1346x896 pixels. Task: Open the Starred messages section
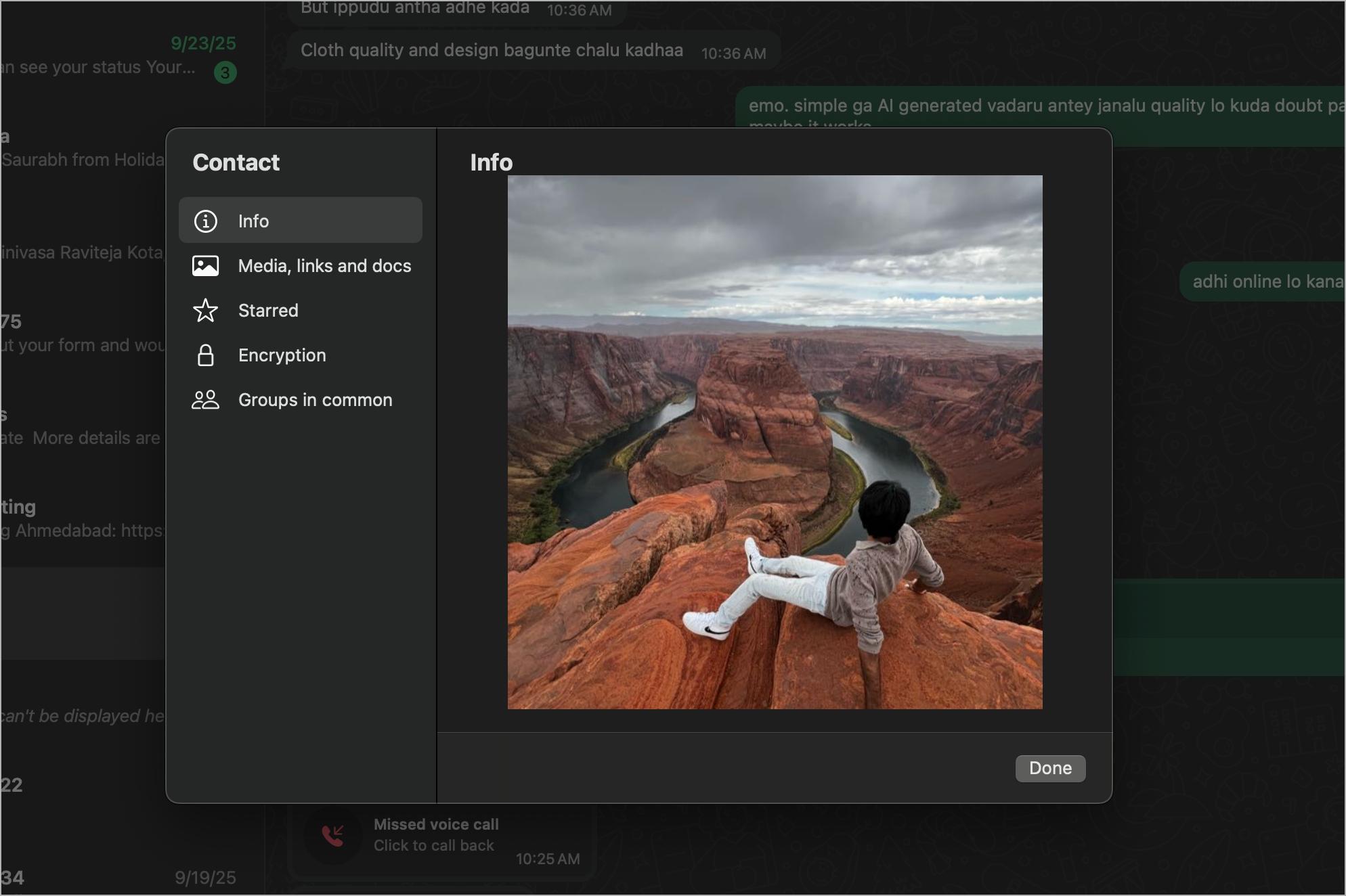point(267,311)
